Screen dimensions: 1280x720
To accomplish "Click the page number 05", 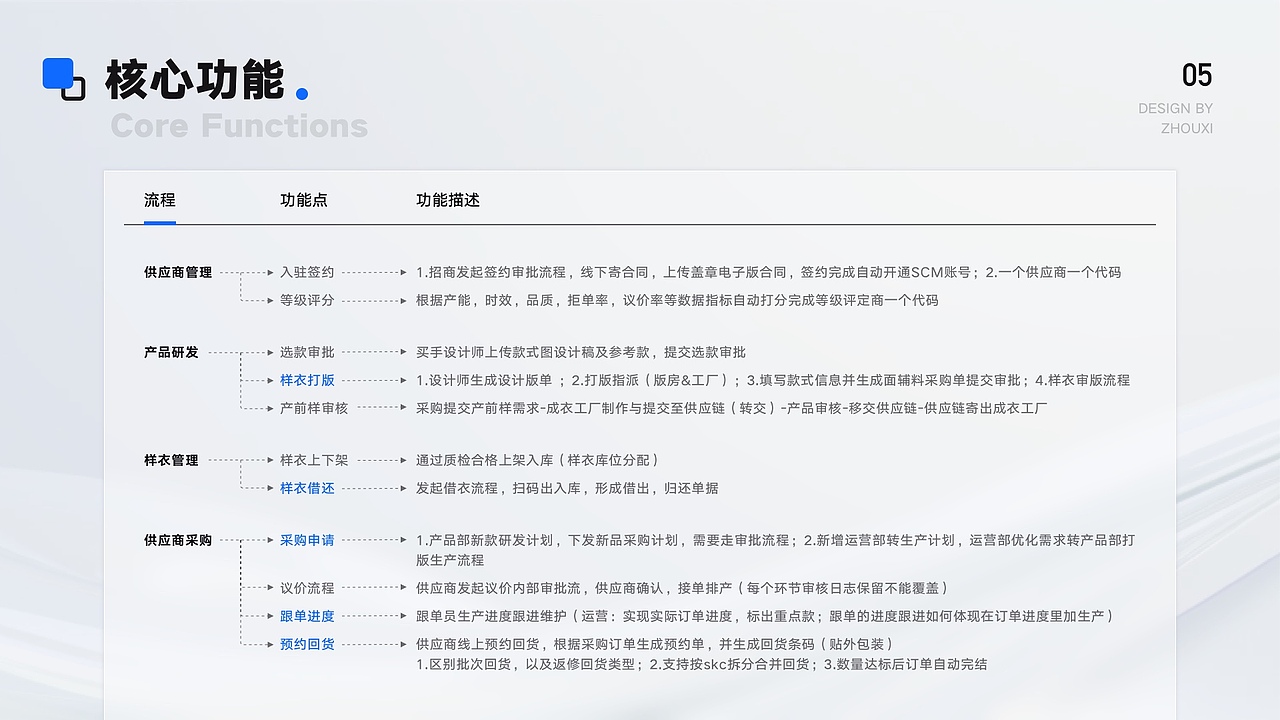I will click(x=1197, y=75).
